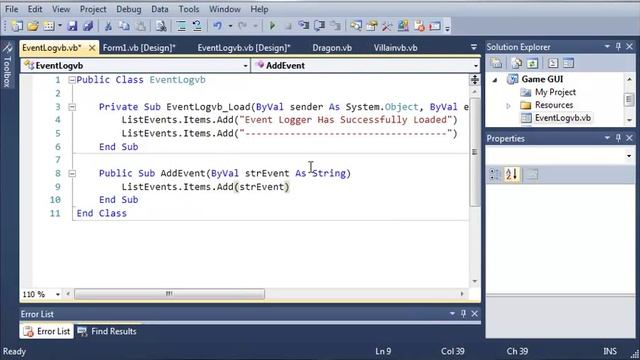Open the Tools menu
This screenshot has height=360, width=640.
point(189,9)
